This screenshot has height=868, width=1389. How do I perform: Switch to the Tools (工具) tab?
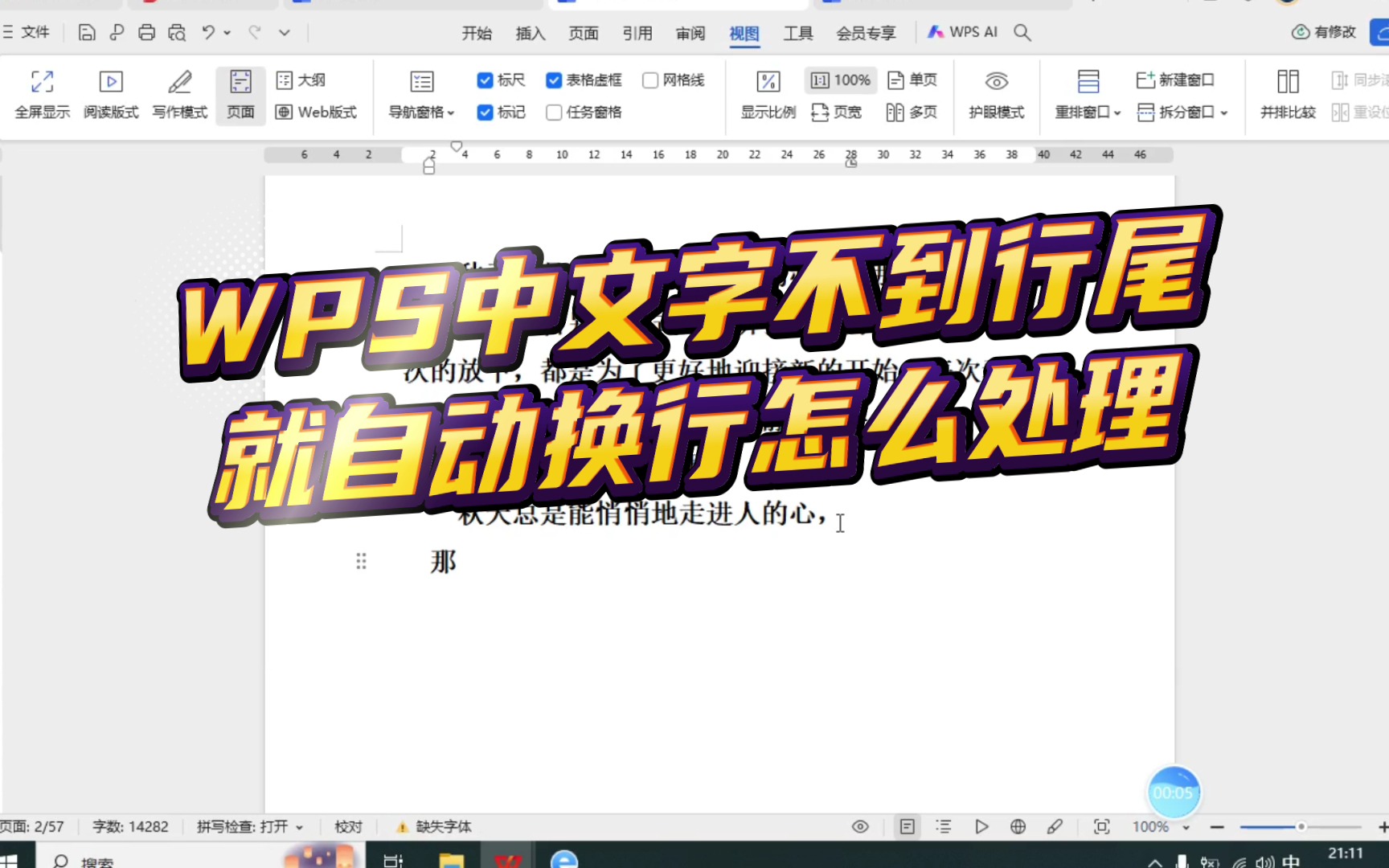[x=798, y=33]
